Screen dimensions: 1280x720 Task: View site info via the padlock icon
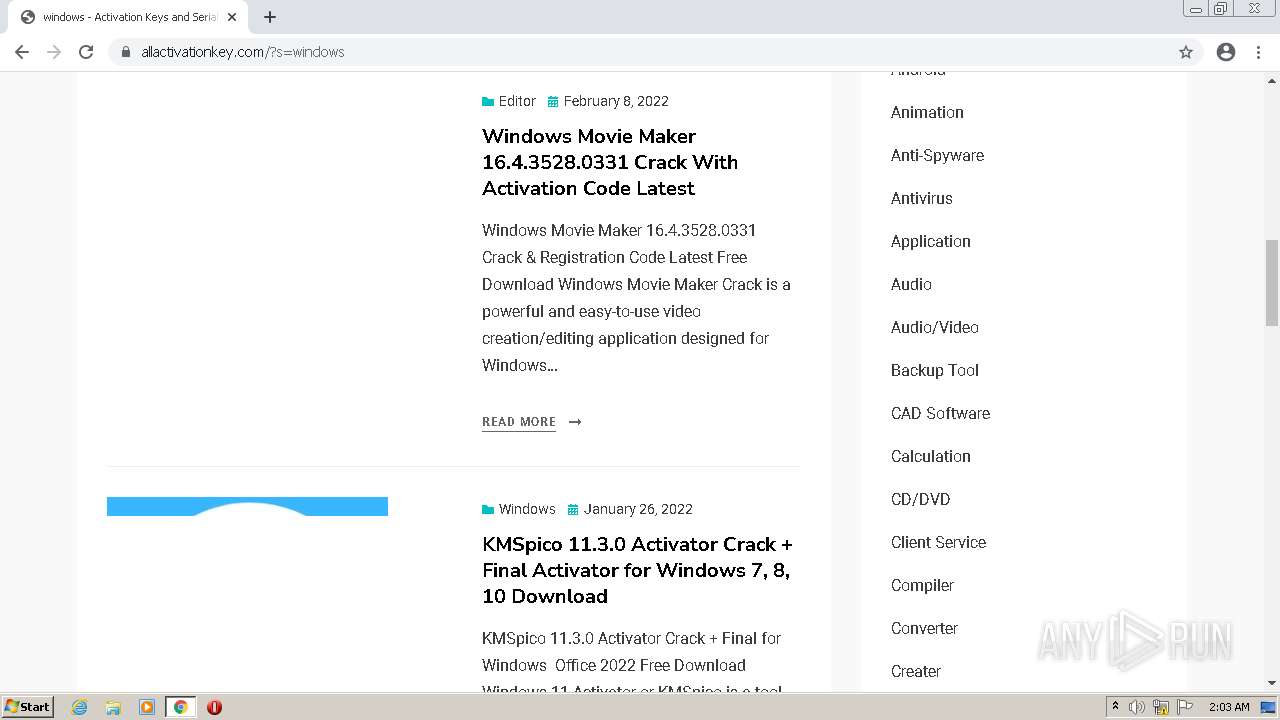[x=126, y=52]
